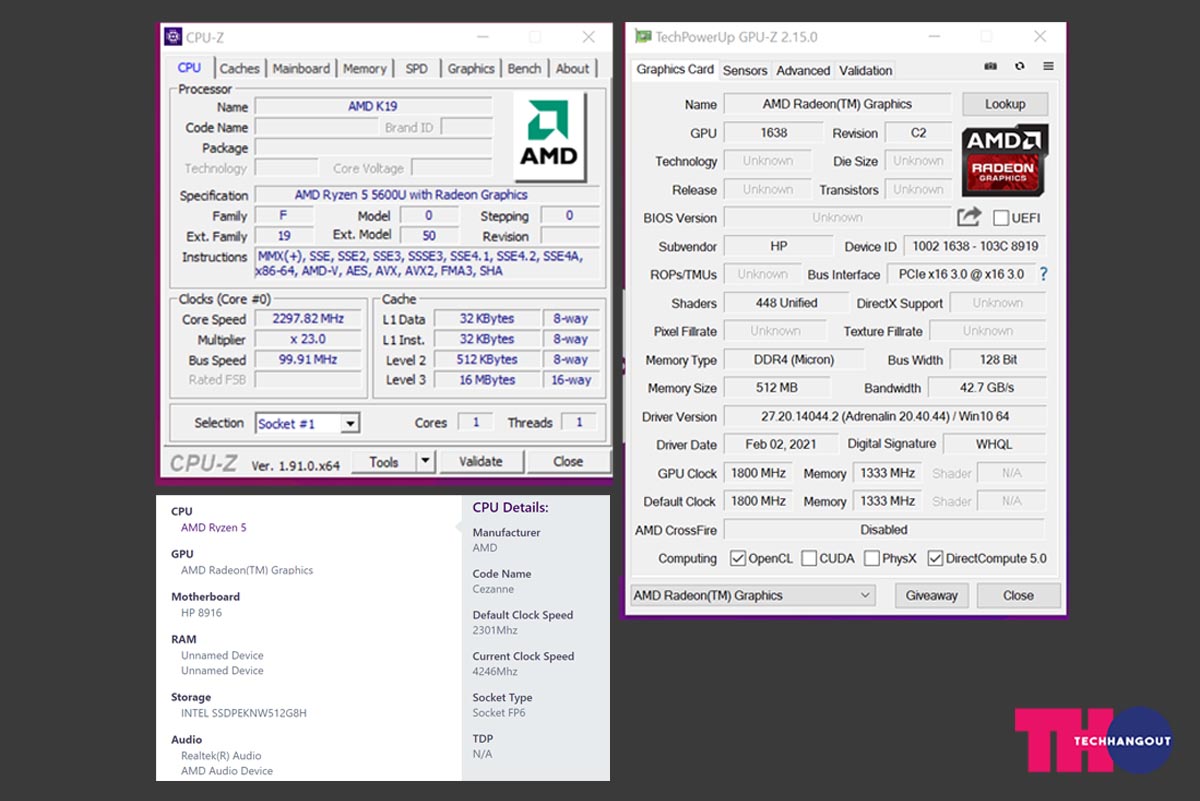1200x801 pixels.
Task: Click the Close button in CPU-Z
Action: (568, 461)
